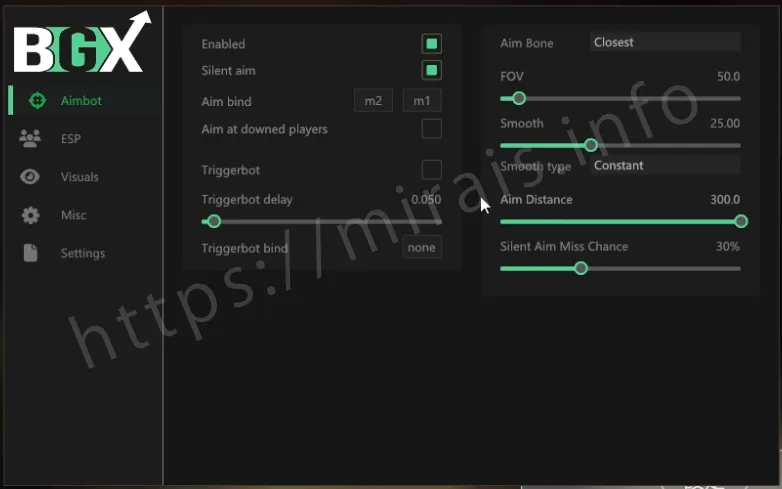The width and height of the screenshot is (782, 489).
Task: Click the m1 aim bind button
Action: tap(421, 101)
